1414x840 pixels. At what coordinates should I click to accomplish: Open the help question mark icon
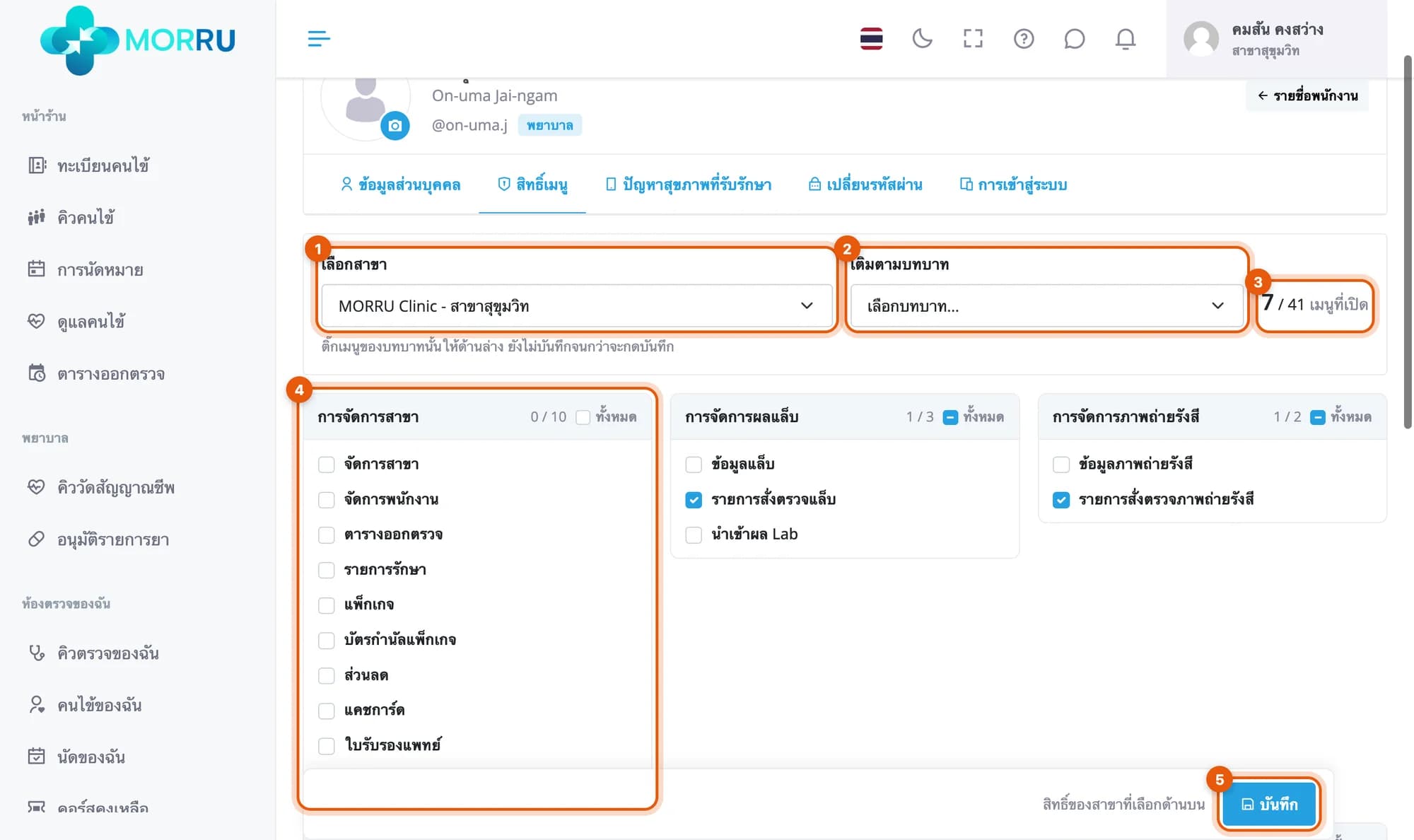pyautogui.click(x=1024, y=38)
